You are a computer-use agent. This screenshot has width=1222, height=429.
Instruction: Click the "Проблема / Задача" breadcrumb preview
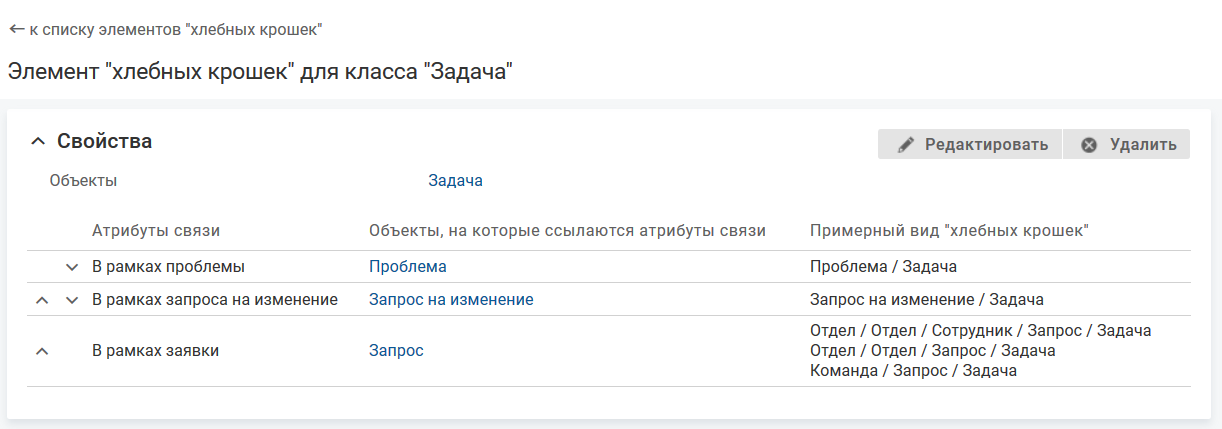click(883, 267)
